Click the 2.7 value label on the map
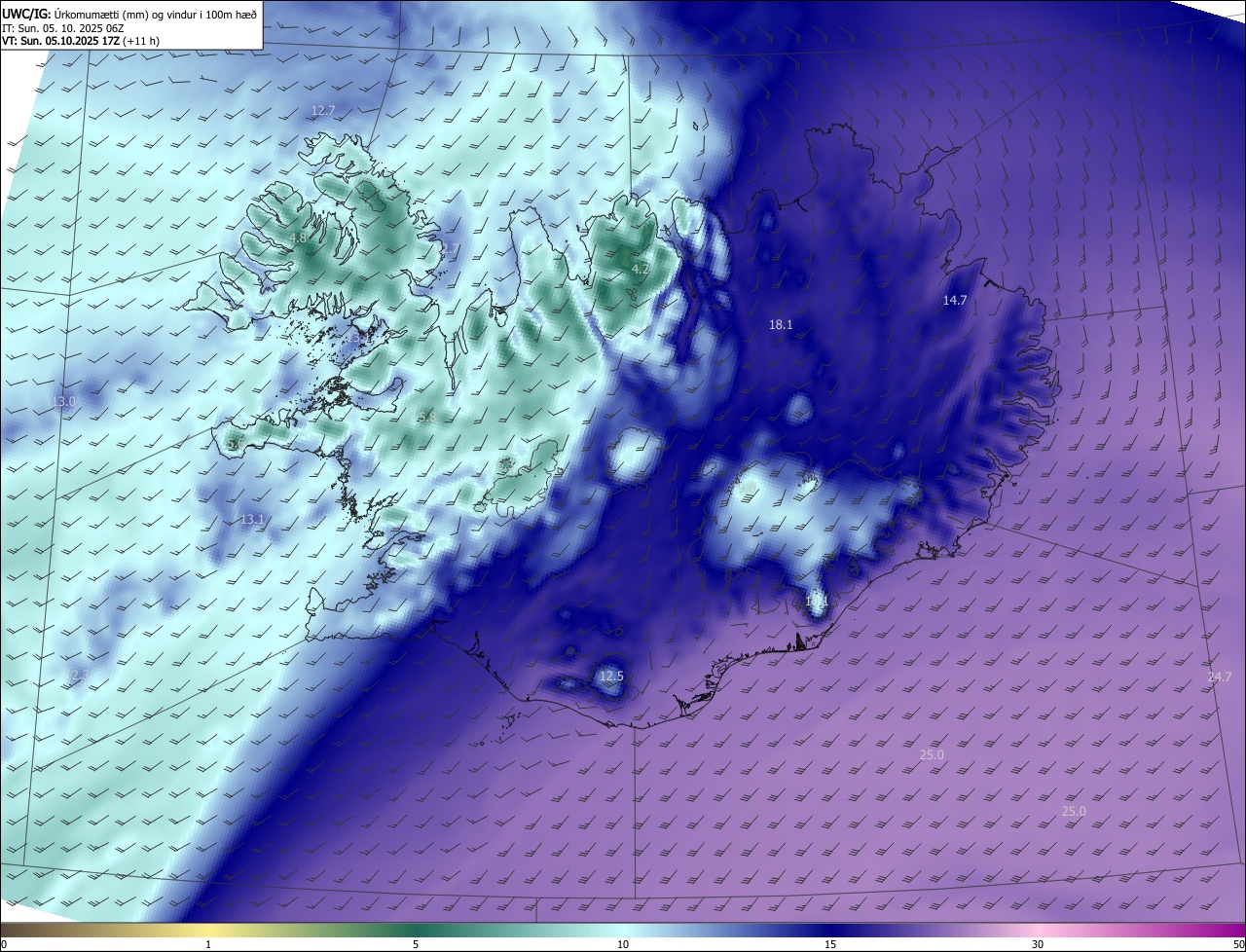 click(450, 249)
